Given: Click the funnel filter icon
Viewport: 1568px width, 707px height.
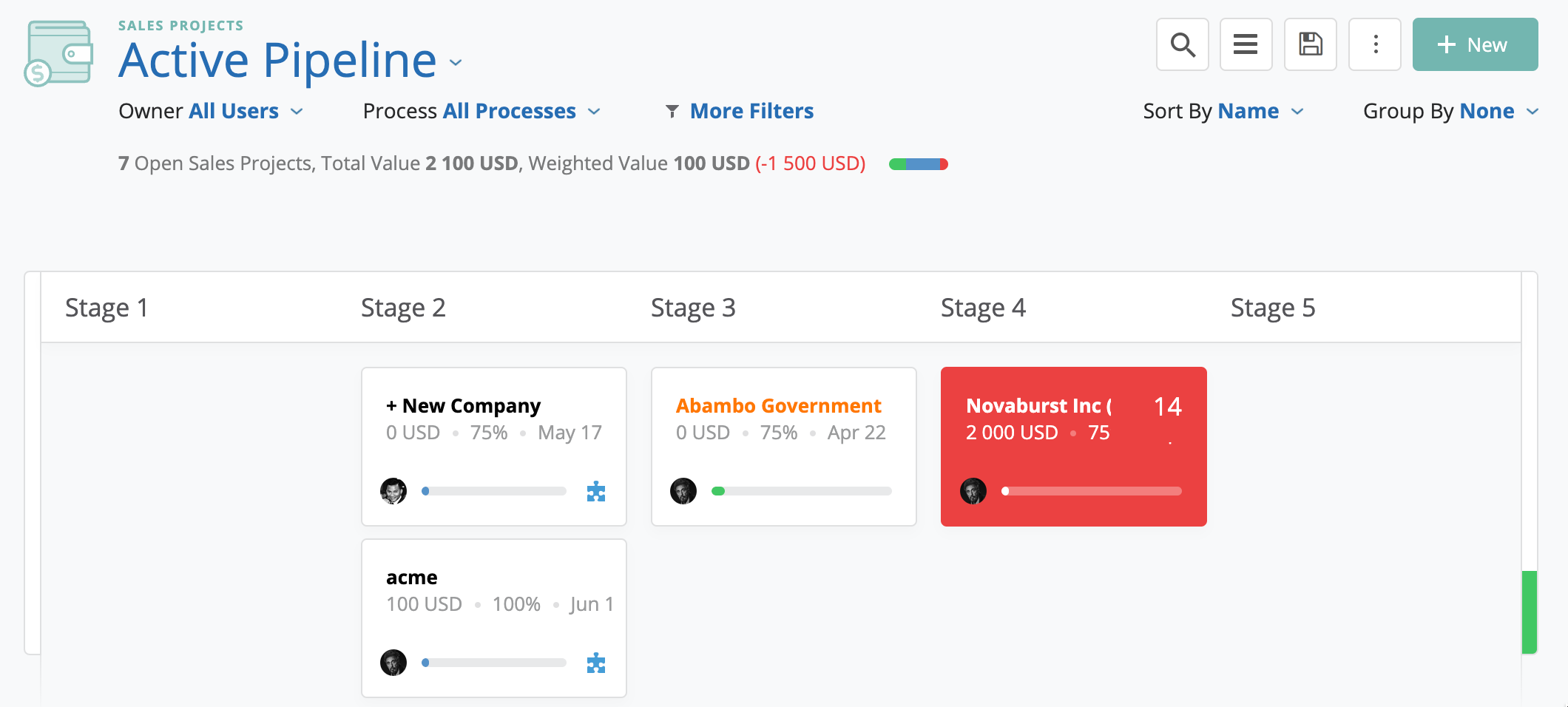Looking at the screenshot, I should click(672, 112).
